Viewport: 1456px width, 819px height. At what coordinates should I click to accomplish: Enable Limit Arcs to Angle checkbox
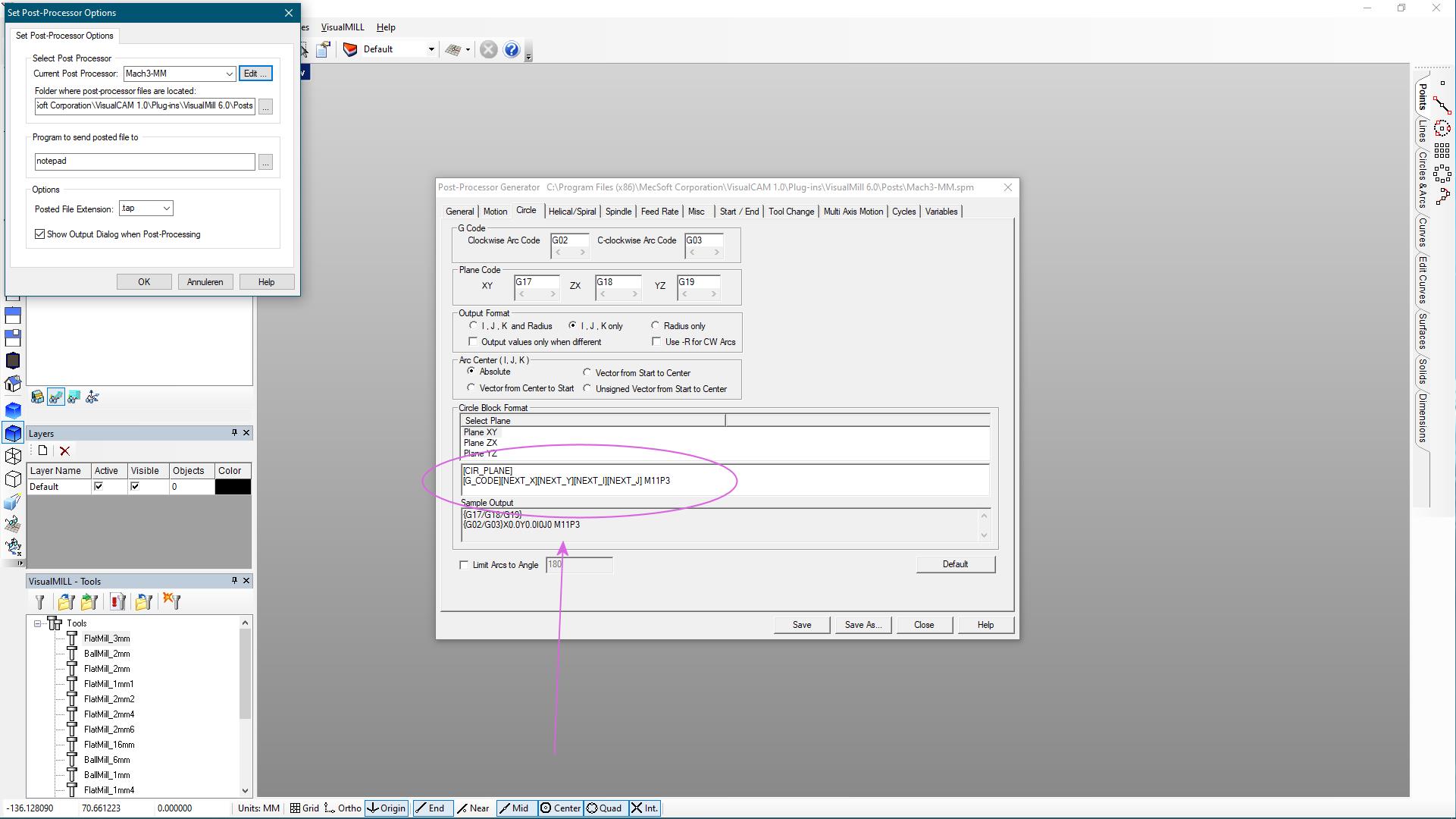click(464, 565)
